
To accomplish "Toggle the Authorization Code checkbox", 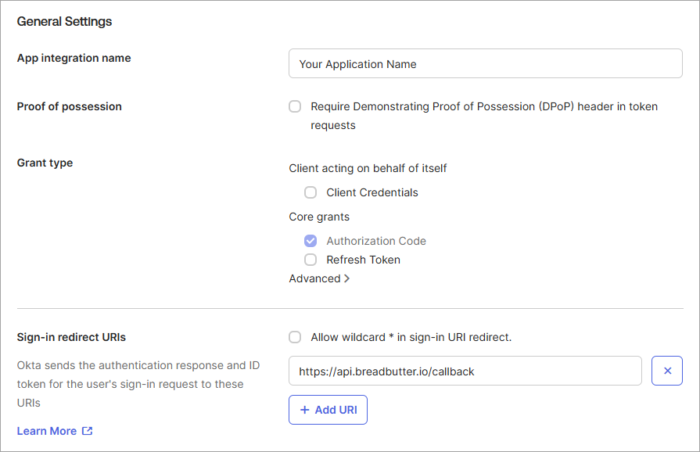I will point(310,241).
